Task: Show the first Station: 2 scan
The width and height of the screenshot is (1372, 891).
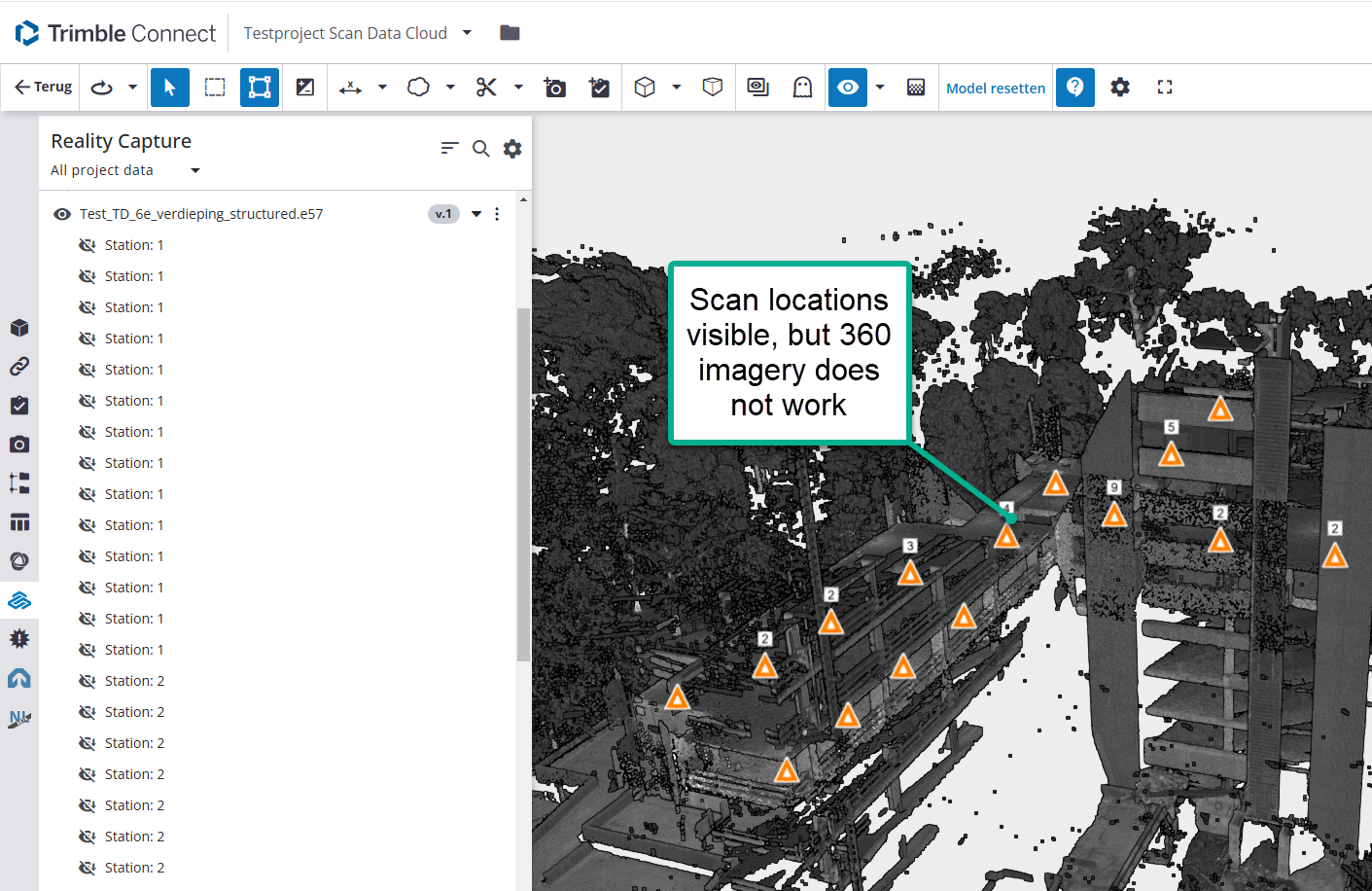Action: [88, 681]
